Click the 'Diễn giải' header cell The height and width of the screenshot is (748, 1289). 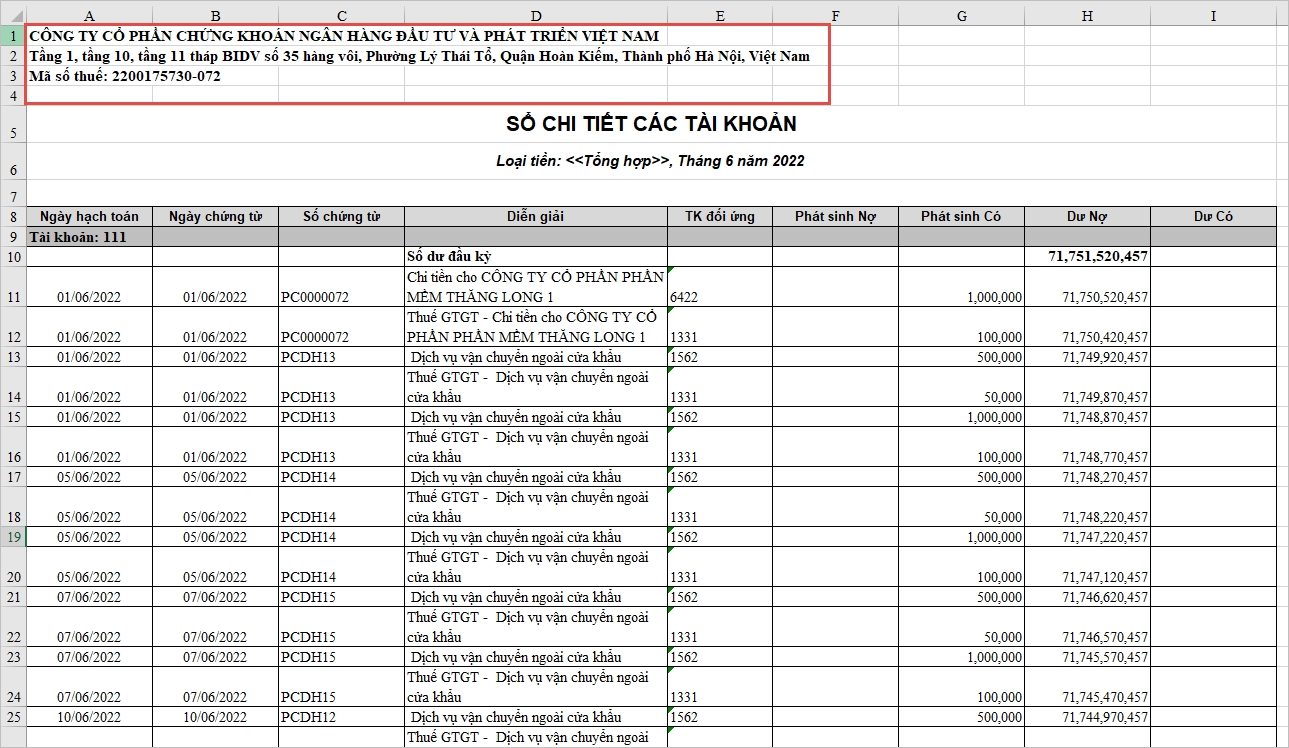click(x=536, y=217)
